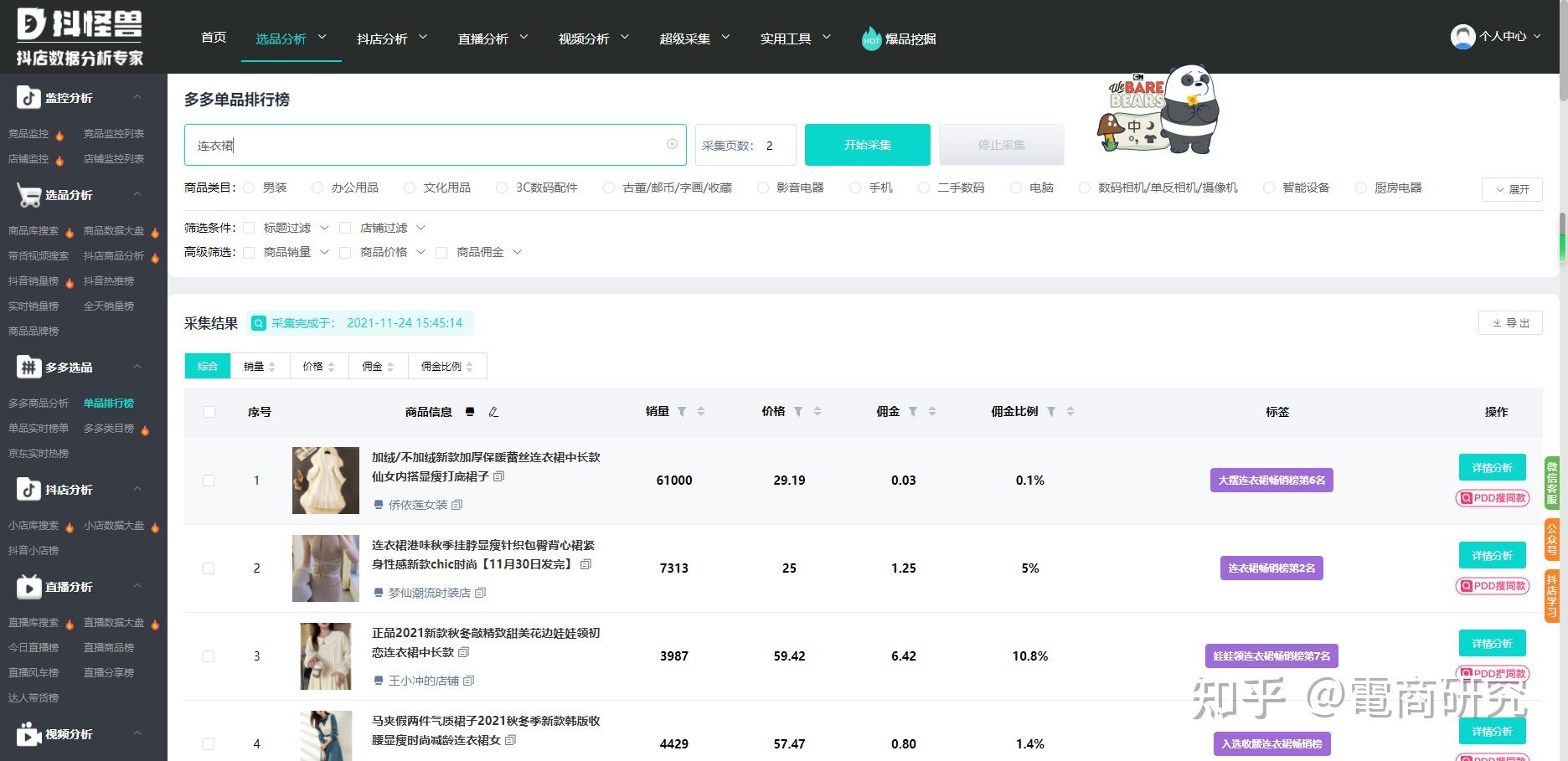Go to 首页 in top navigation
Viewport: 1568px width, 761px height.
click(x=214, y=38)
